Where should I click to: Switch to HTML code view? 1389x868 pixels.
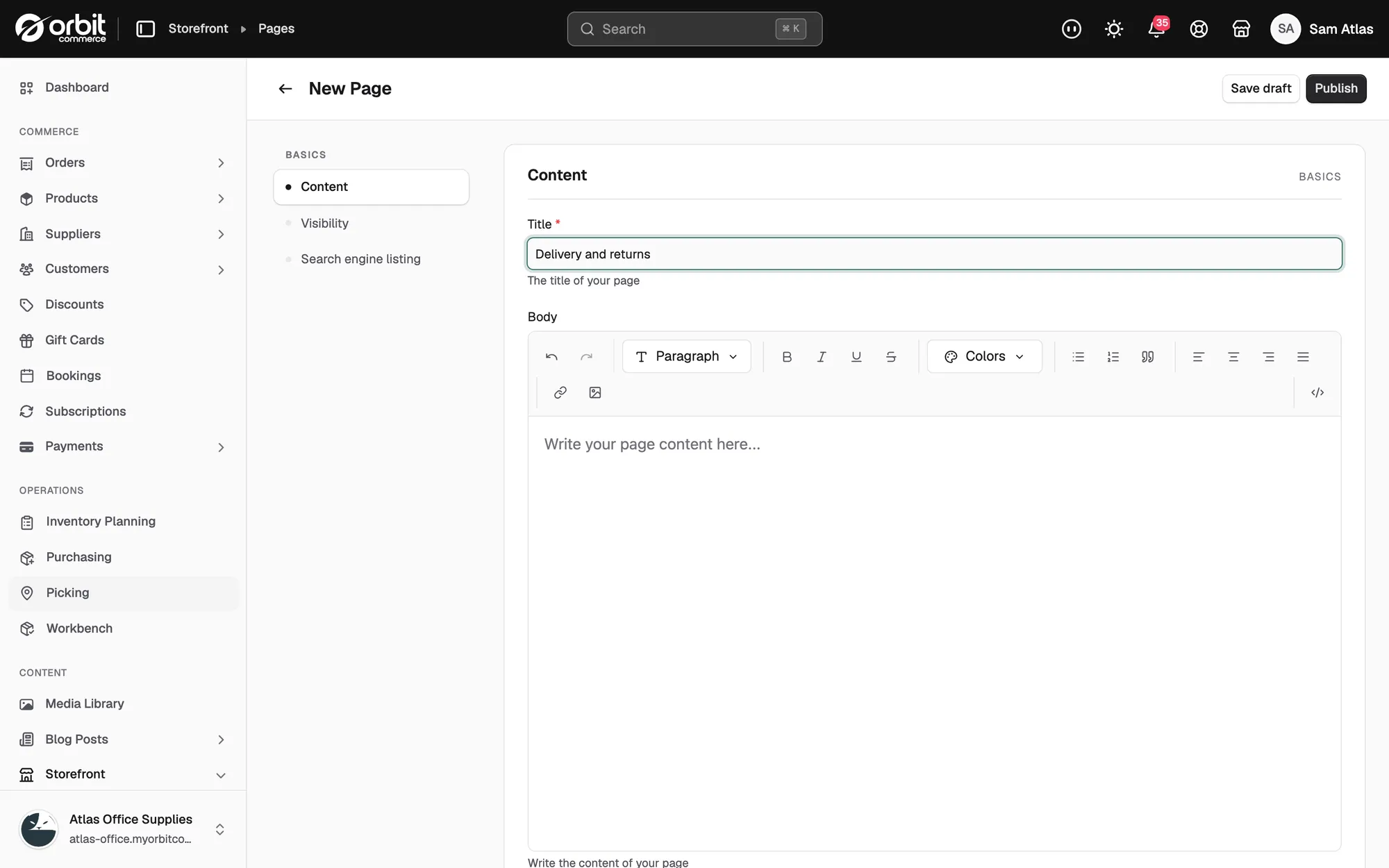pos(1317,392)
